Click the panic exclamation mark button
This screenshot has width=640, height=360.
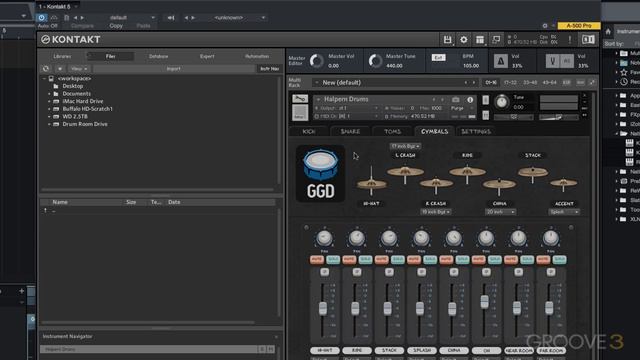click(x=570, y=40)
